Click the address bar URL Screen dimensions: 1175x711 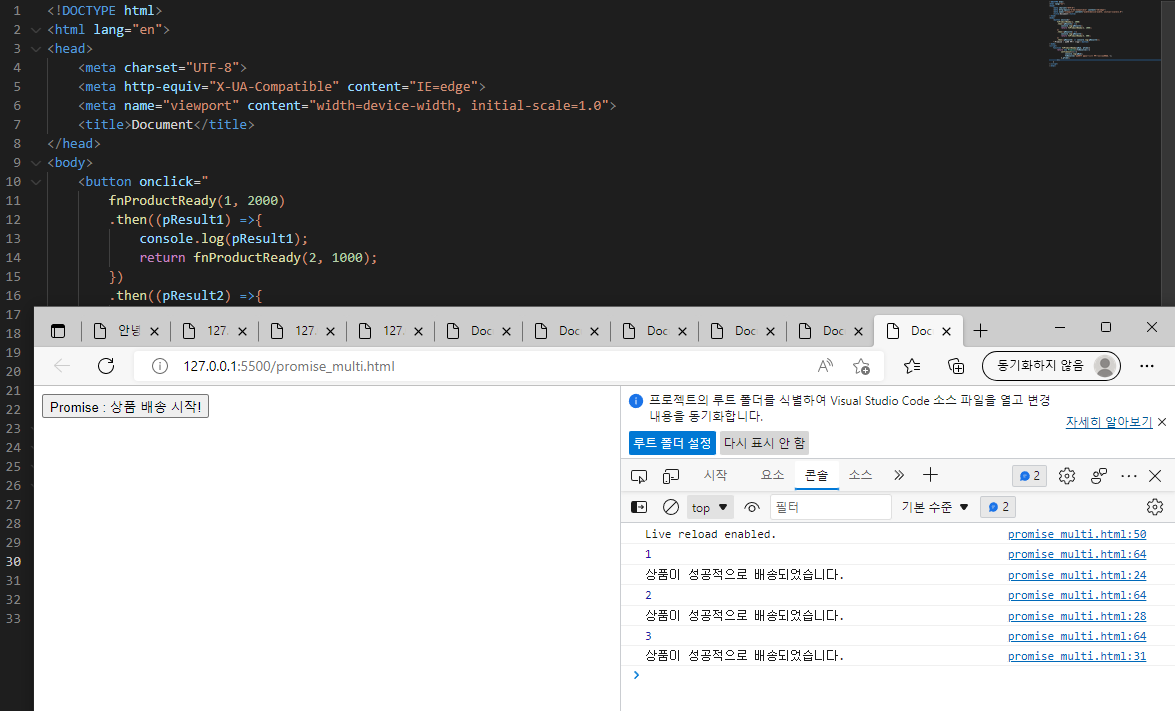pos(289,366)
